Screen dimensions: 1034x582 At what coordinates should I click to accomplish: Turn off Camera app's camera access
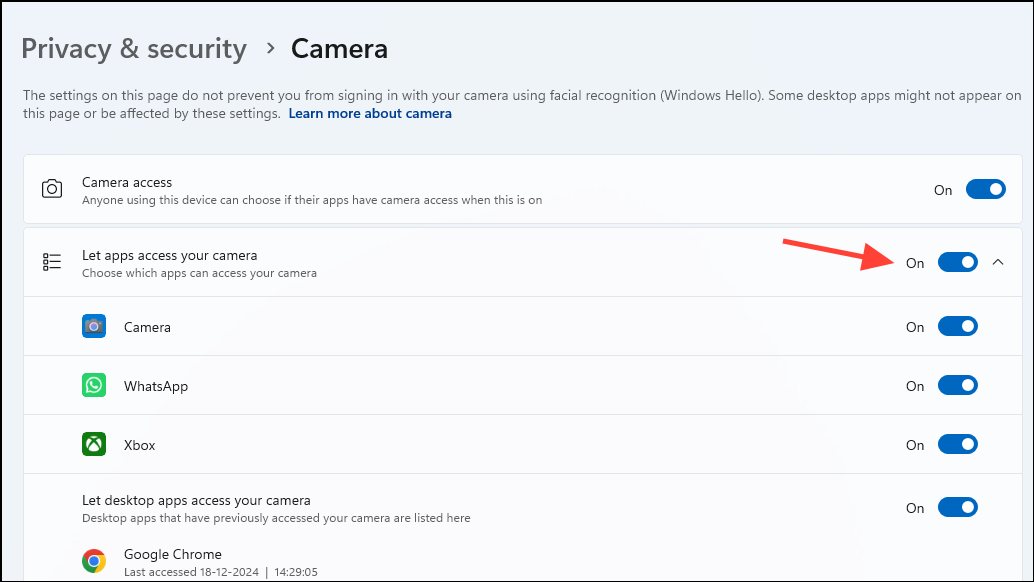click(957, 327)
